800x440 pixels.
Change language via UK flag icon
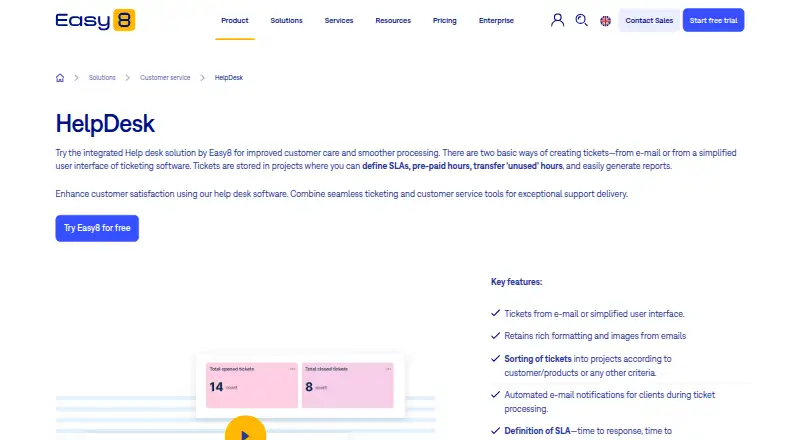(x=605, y=21)
